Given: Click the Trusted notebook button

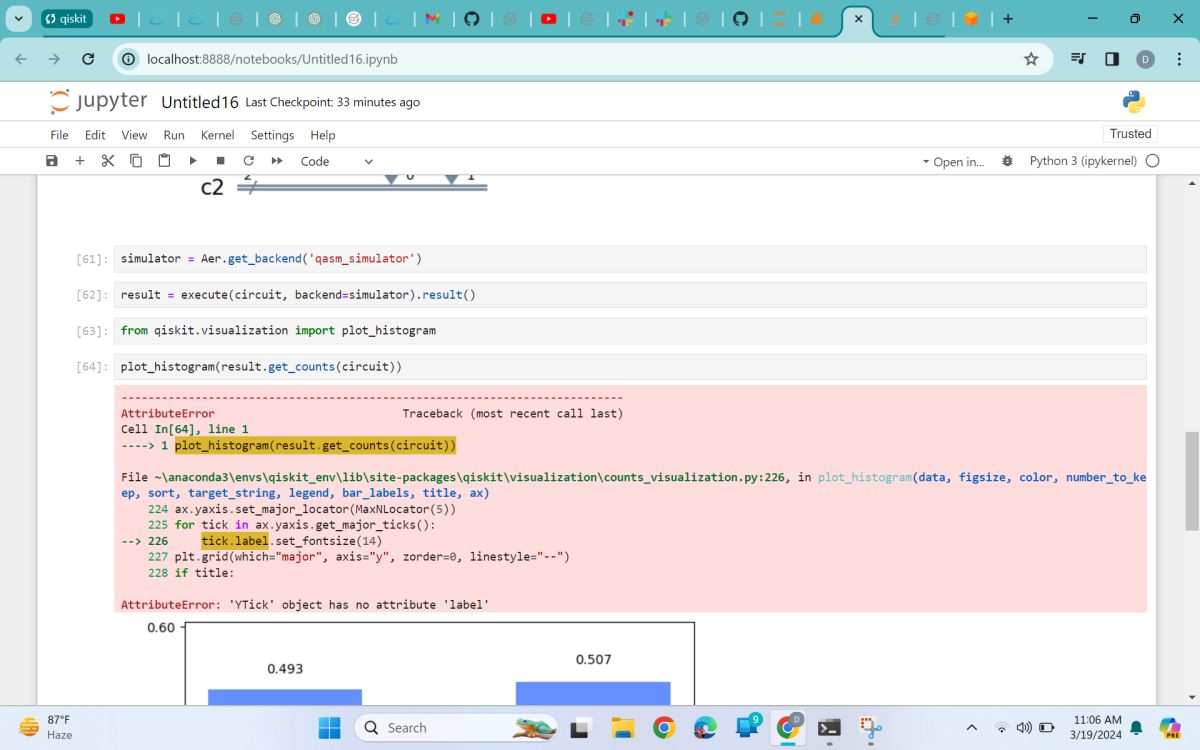Looking at the screenshot, I should 1130,134.
